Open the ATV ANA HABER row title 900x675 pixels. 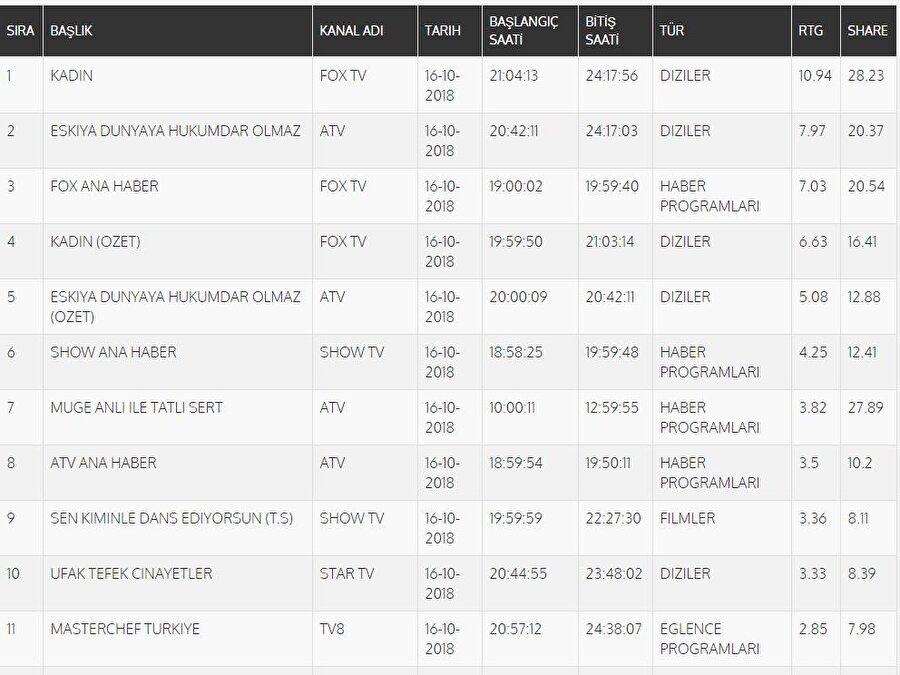(x=103, y=463)
